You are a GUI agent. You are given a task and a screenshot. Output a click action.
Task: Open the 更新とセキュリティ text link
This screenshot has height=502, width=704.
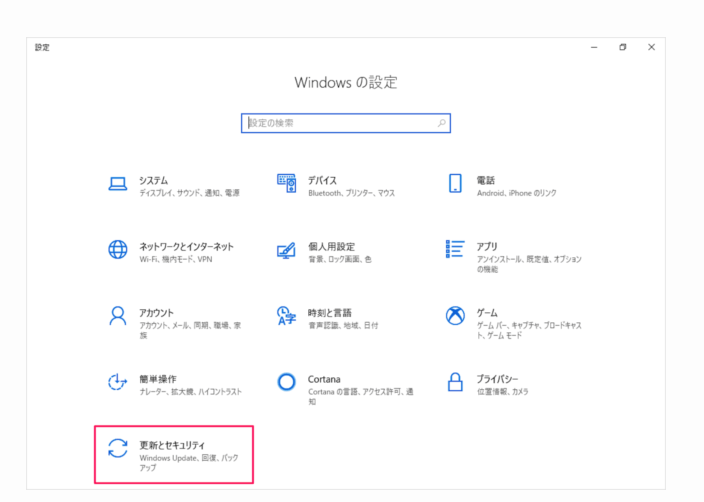pos(172,443)
